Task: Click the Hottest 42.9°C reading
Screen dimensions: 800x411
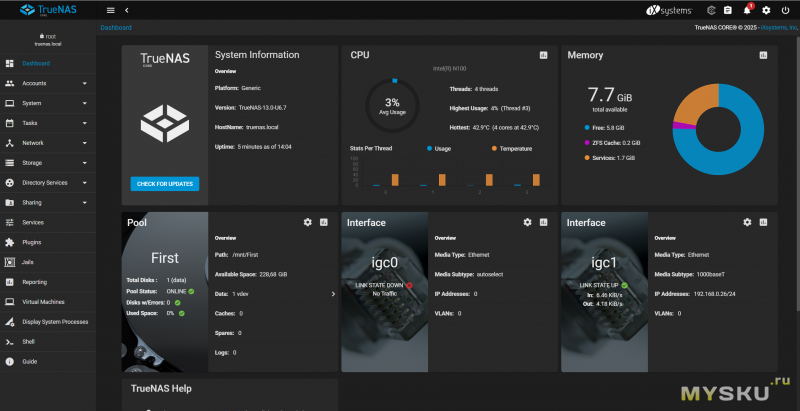Action: [x=494, y=127]
